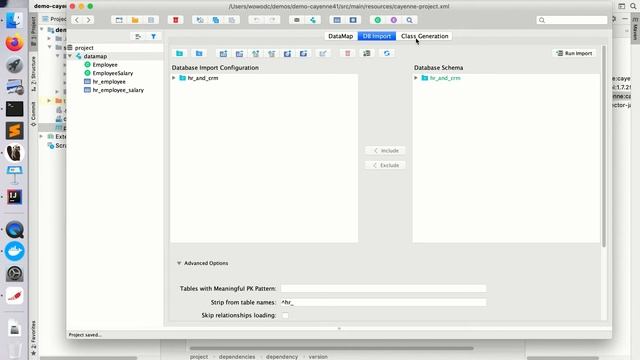Click the vertical scrollbar of DB Import panel
Viewport: 640px width, 360px height.
(x=604, y=146)
